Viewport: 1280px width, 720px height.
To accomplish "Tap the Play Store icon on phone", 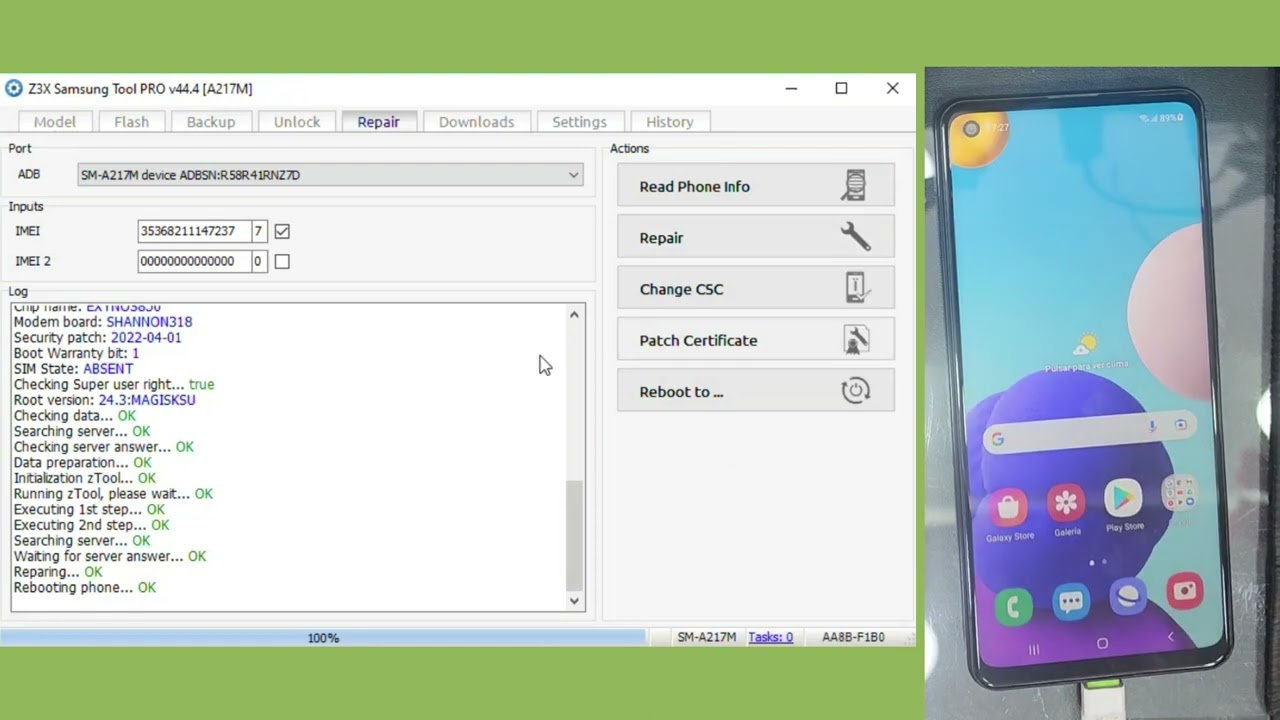I will tap(1123, 498).
